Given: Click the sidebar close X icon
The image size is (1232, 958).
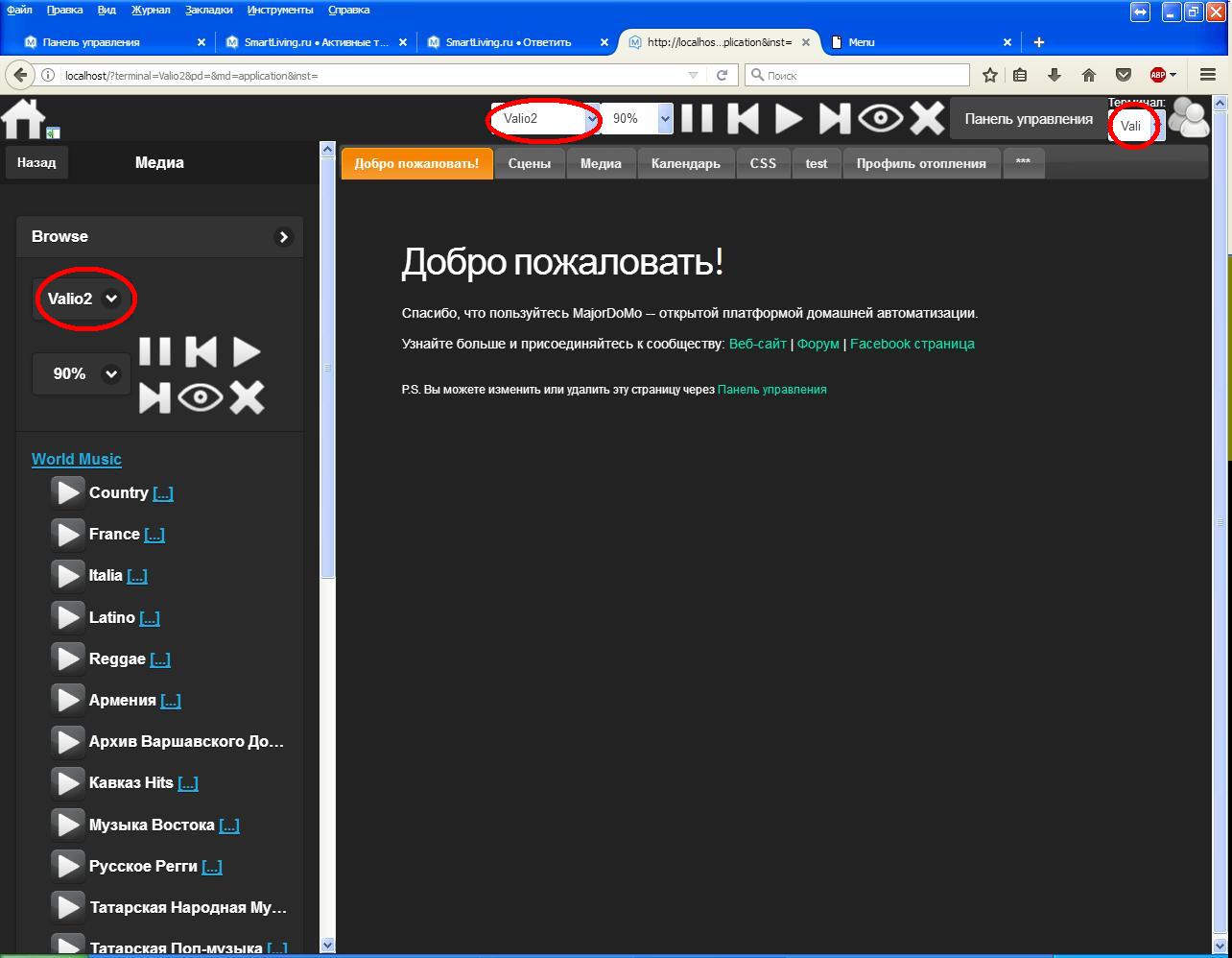Looking at the screenshot, I should 247,397.
